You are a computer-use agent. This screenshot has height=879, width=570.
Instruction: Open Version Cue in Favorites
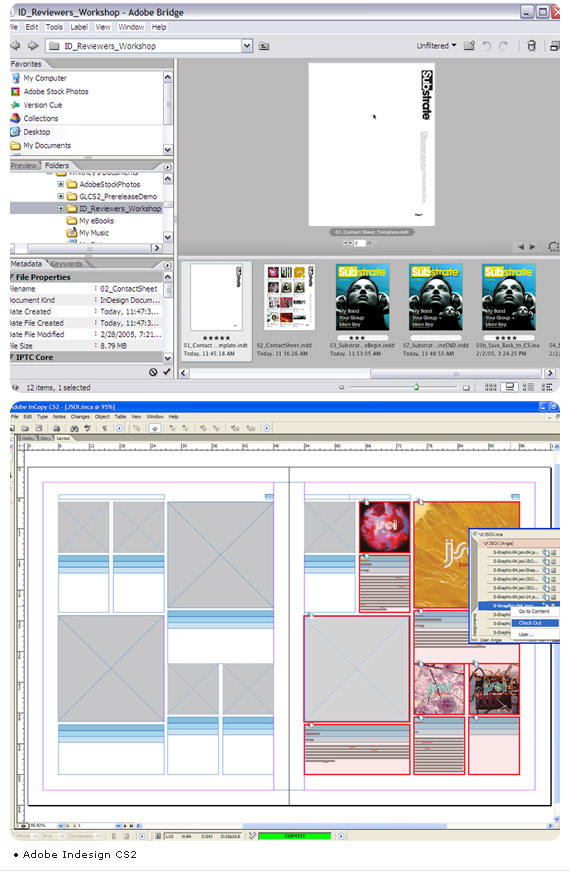[43, 105]
